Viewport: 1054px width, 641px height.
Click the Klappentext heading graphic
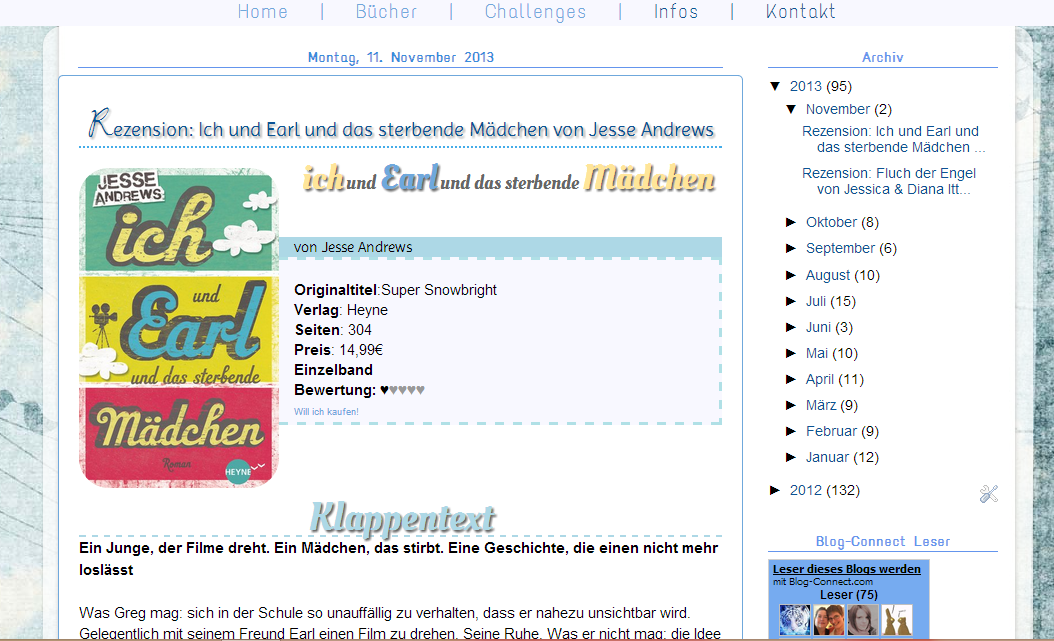(x=402, y=518)
